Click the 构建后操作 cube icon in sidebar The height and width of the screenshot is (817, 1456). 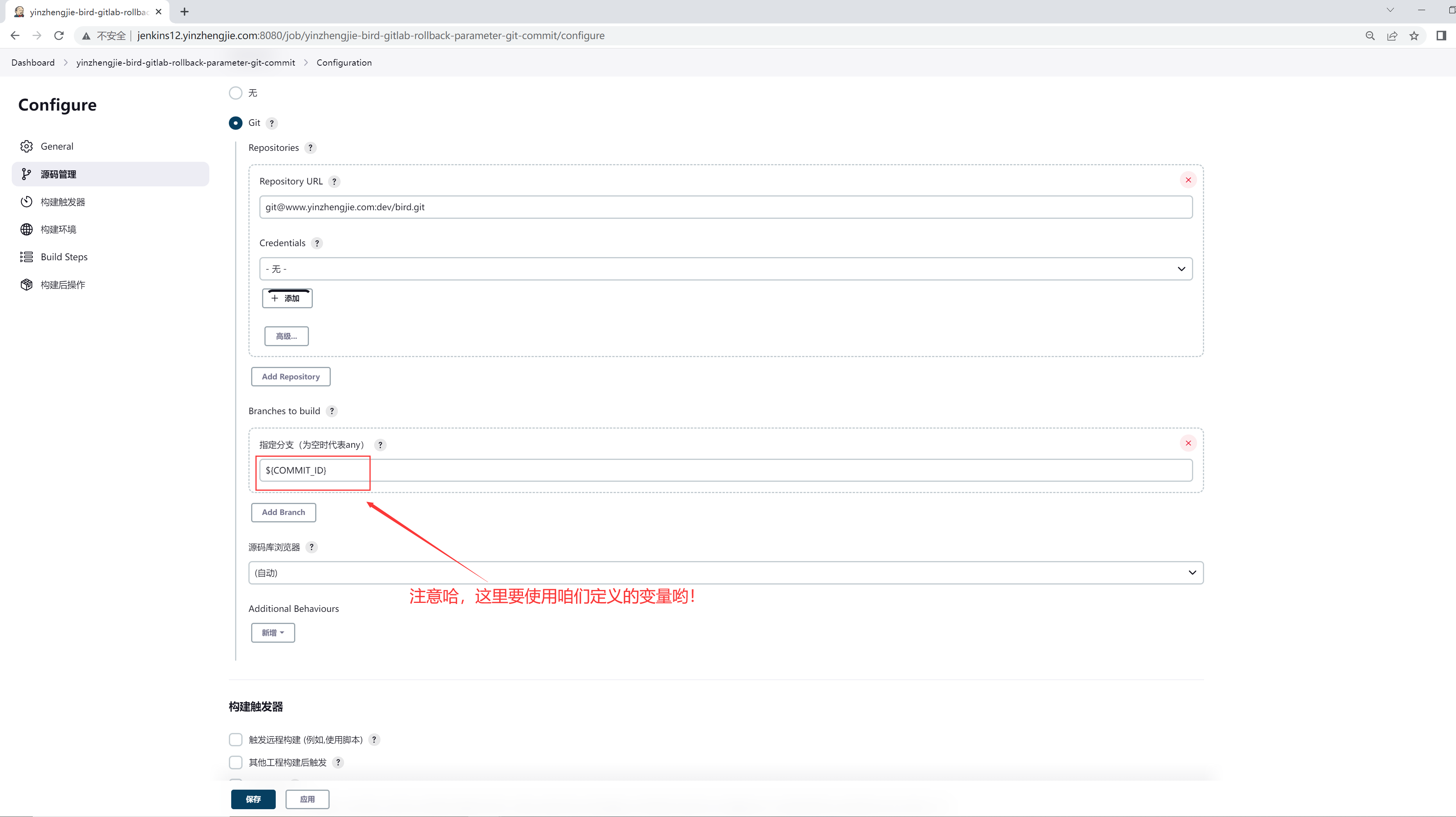pos(27,285)
